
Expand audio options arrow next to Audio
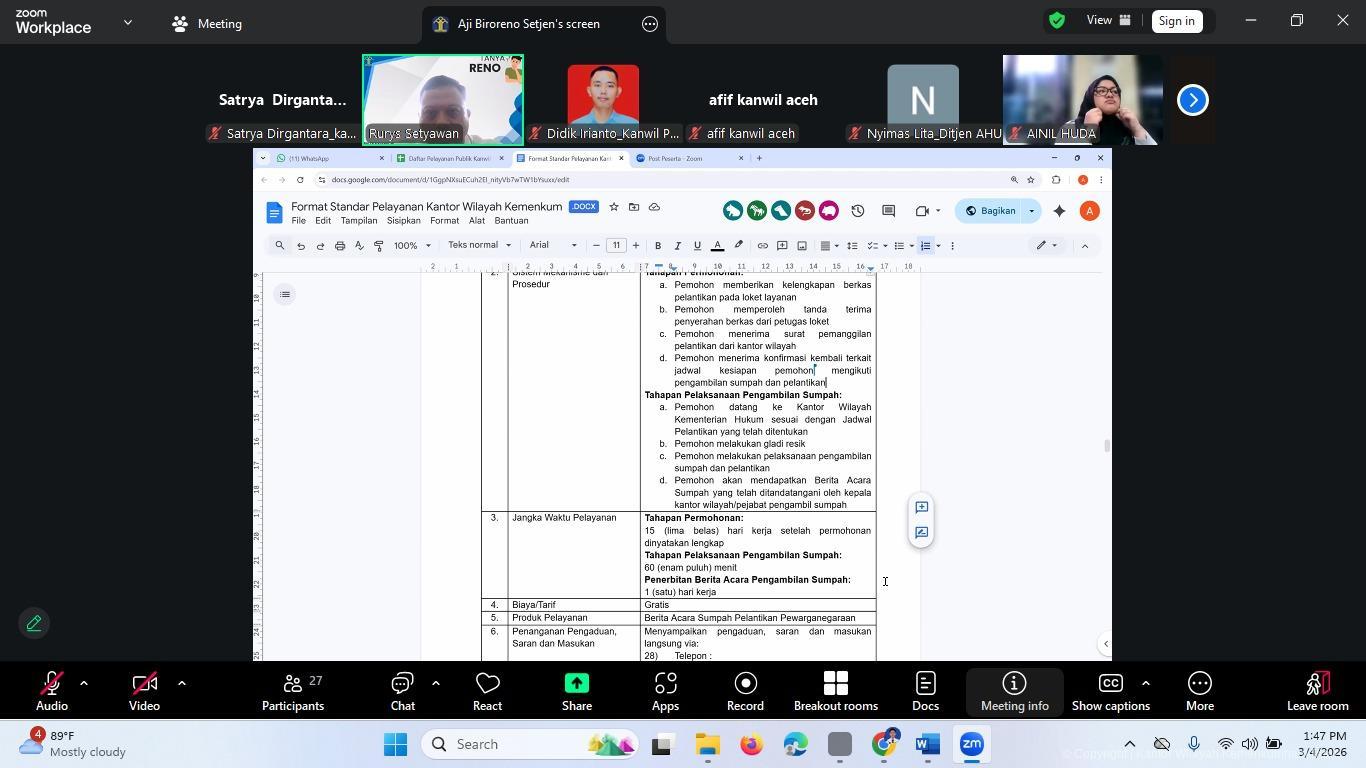[x=84, y=683]
